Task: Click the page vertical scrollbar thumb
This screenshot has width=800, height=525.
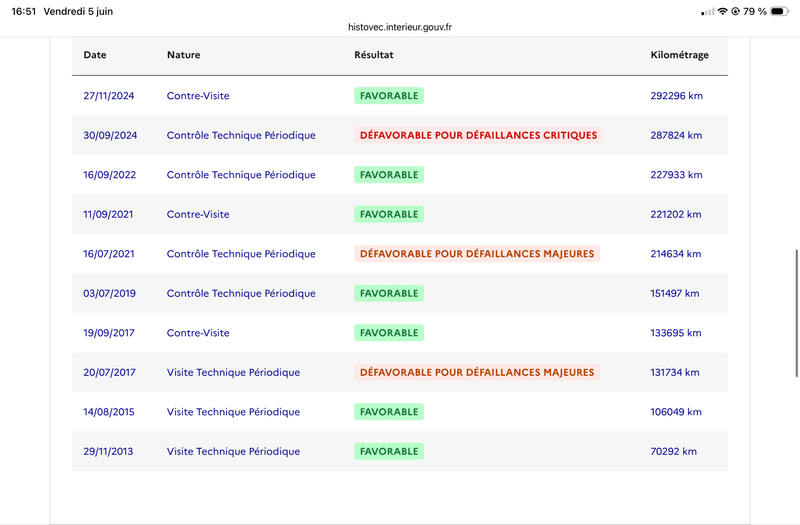Action: 796,313
